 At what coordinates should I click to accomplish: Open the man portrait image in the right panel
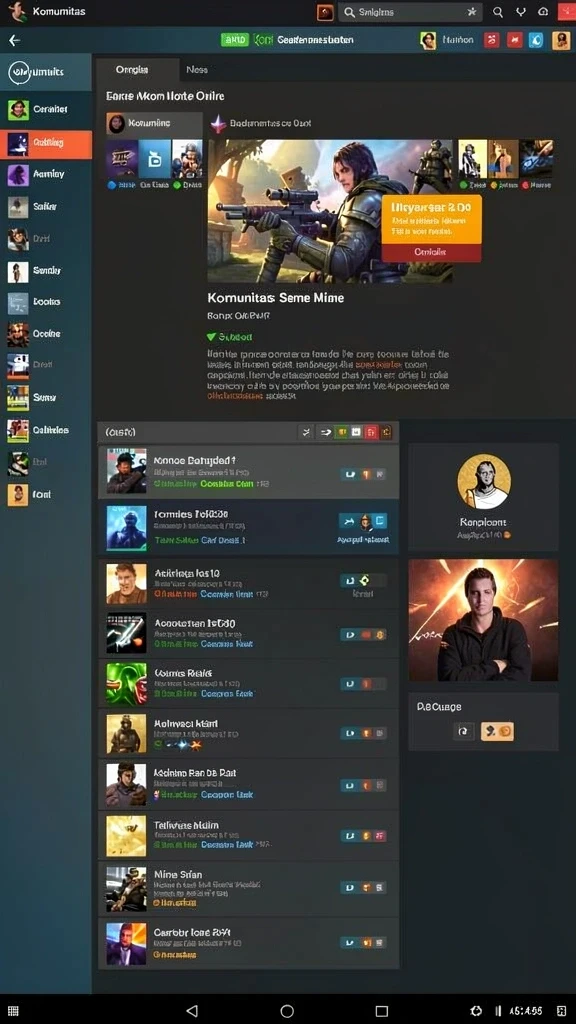pos(483,620)
